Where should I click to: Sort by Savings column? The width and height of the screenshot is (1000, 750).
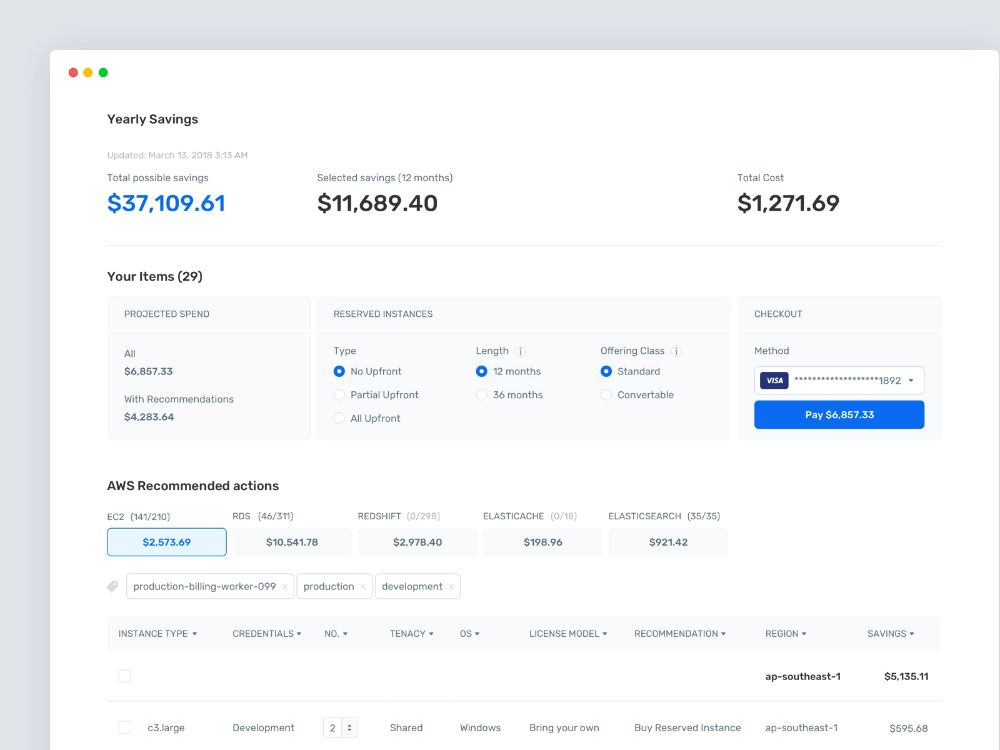[x=890, y=633]
